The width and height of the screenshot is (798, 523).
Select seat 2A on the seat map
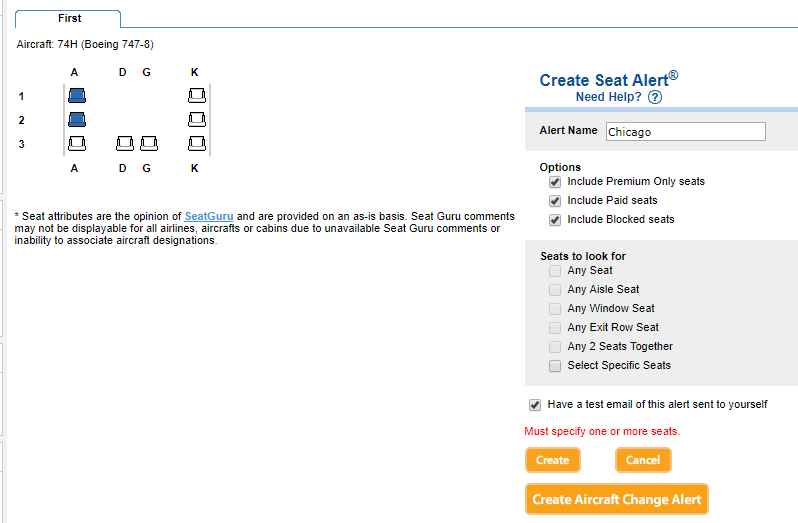(x=76, y=120)
